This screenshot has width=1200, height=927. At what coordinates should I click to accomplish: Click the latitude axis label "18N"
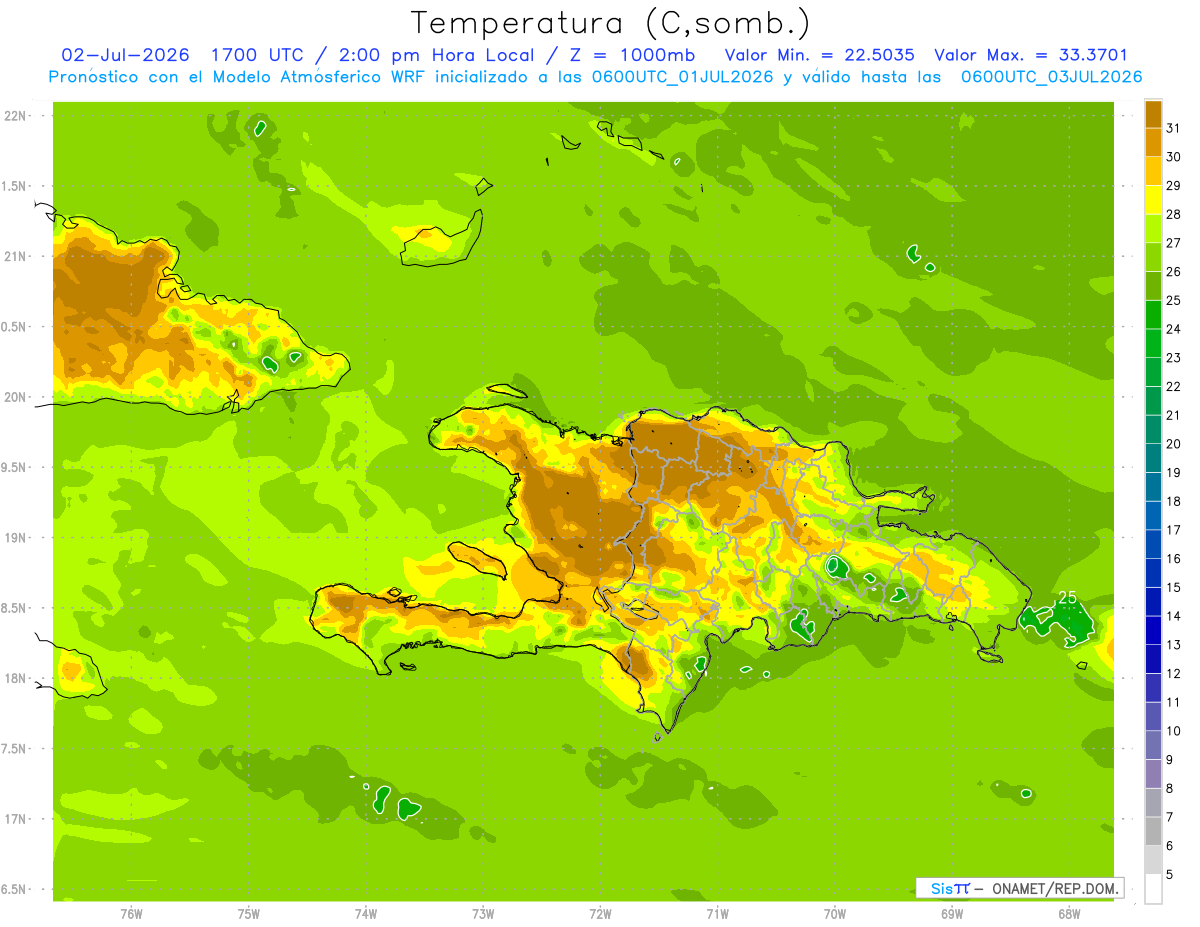pyautogui.click(x=16, y=678)
